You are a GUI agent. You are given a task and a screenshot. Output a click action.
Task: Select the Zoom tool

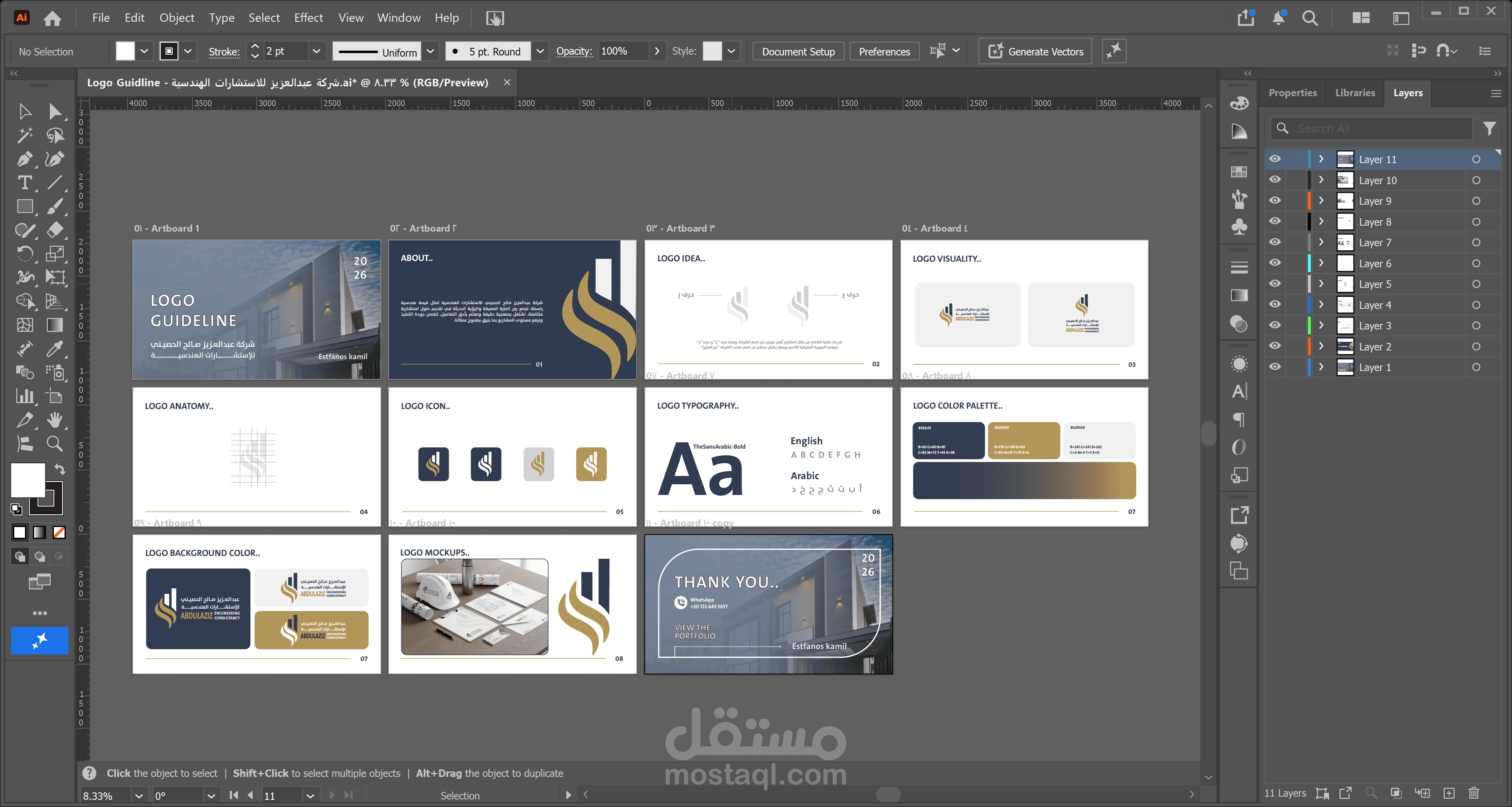pos(55,444)
